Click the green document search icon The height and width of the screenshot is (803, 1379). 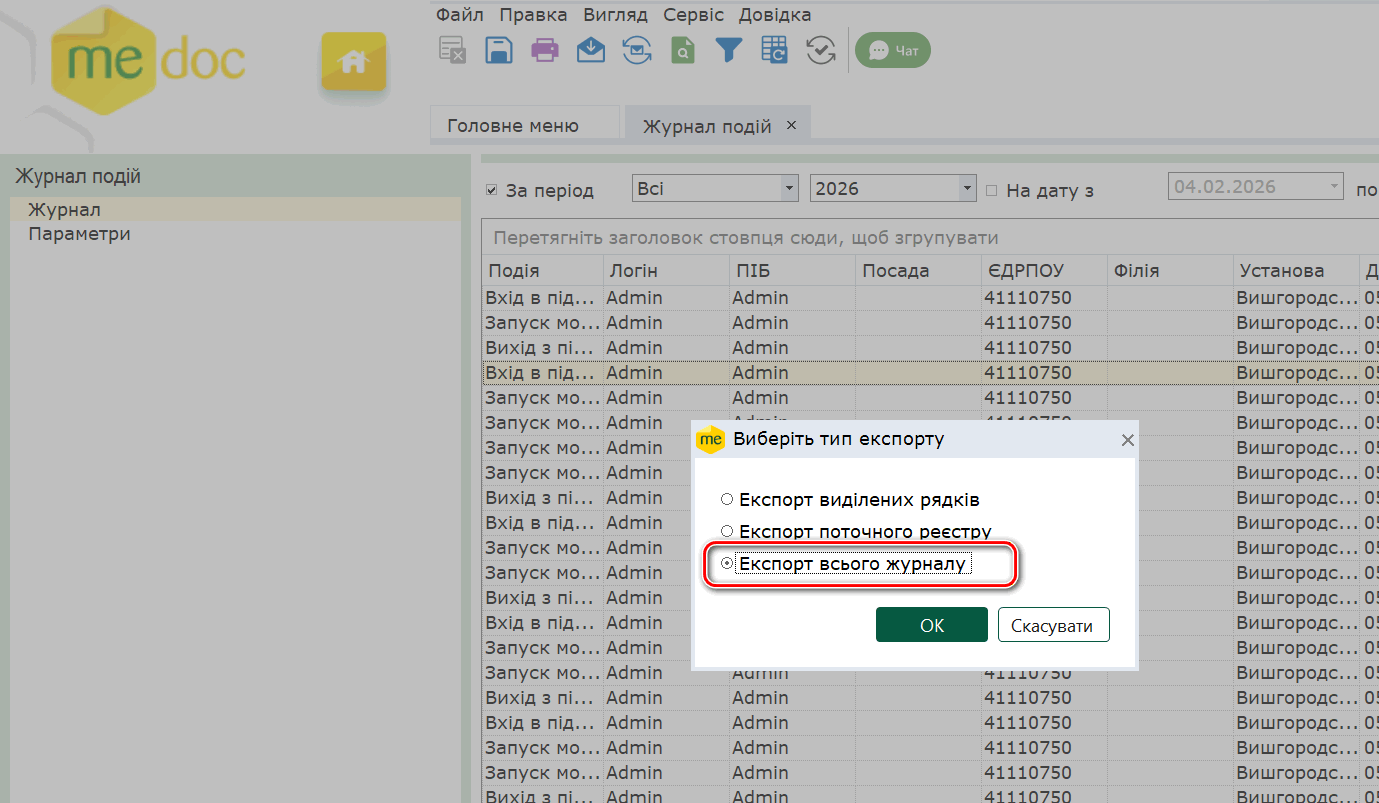point(683,50)
